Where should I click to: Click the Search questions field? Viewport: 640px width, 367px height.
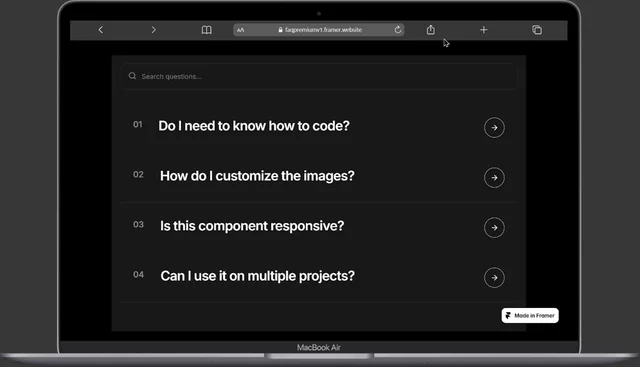pos(319,76)
